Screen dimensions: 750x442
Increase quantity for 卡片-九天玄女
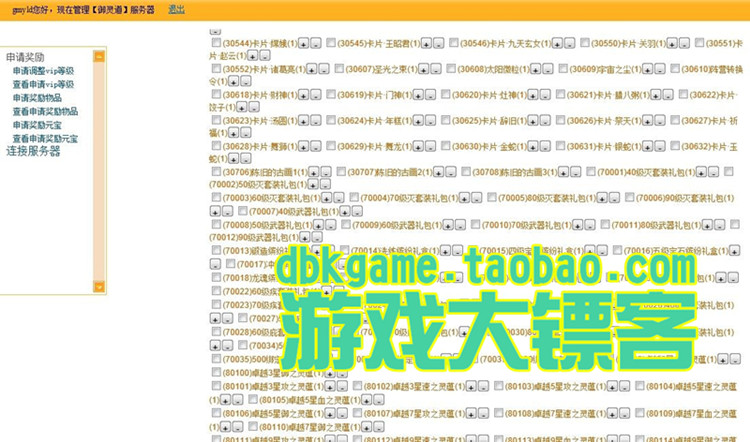tap(557, 44)
